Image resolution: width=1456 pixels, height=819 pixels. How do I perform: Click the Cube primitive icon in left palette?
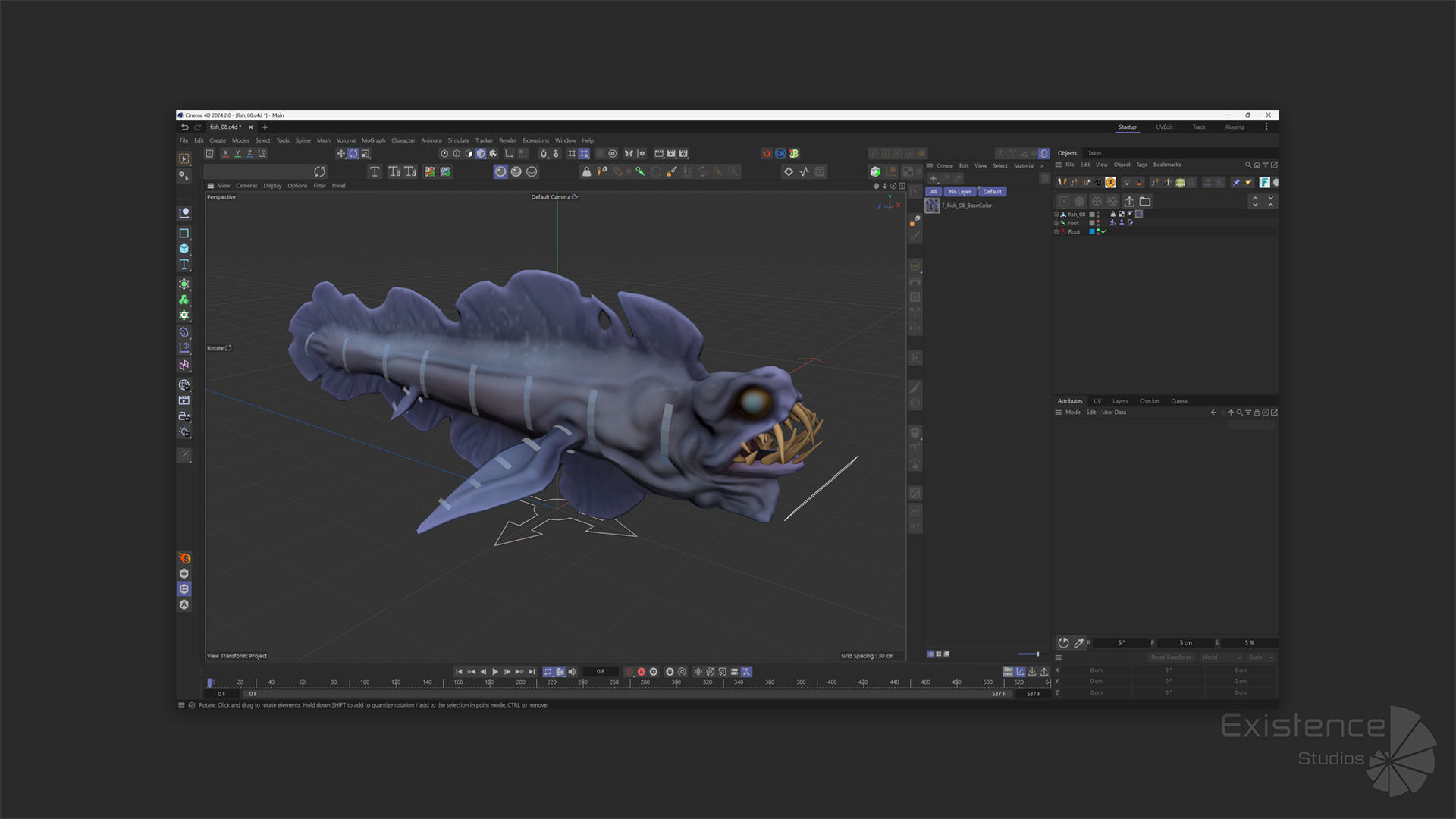[x=184, y=249]
